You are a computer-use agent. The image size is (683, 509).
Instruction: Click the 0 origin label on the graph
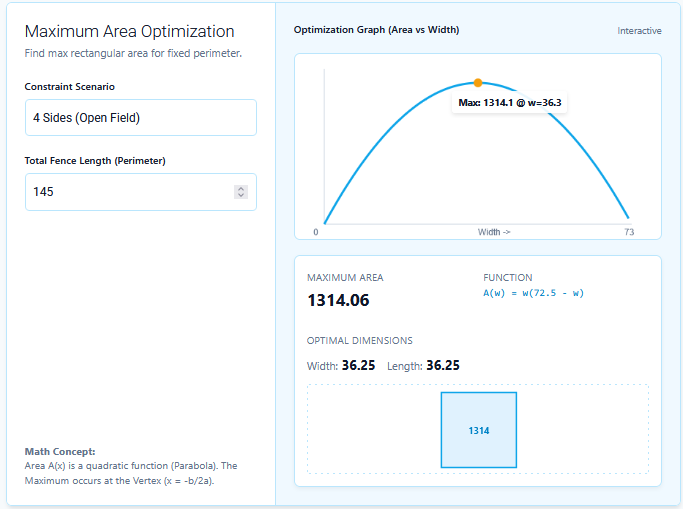point(316,232)
